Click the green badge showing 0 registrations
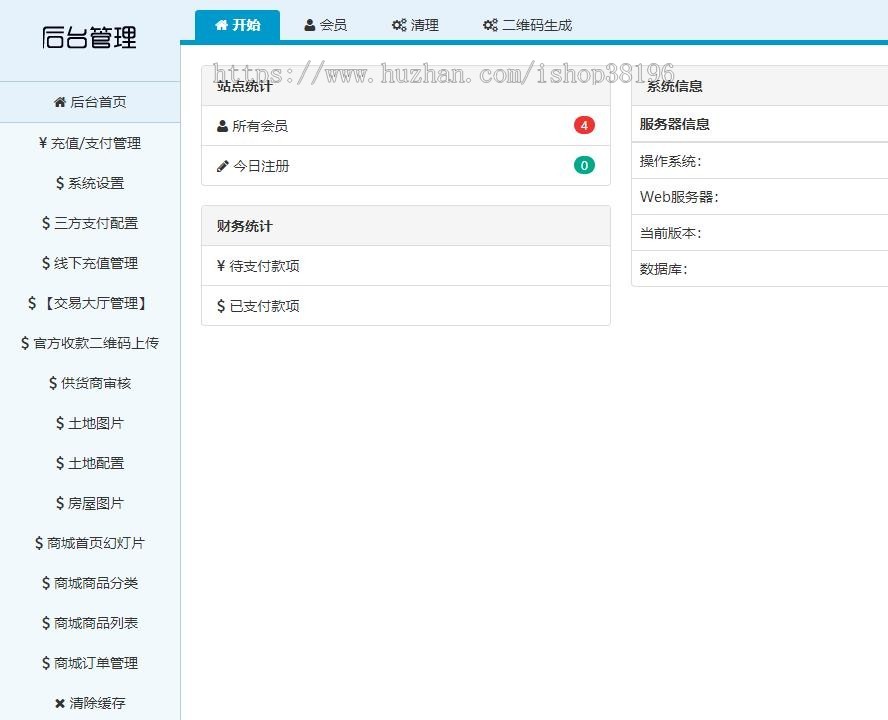888x720 pixels. [x=584, y=165]
